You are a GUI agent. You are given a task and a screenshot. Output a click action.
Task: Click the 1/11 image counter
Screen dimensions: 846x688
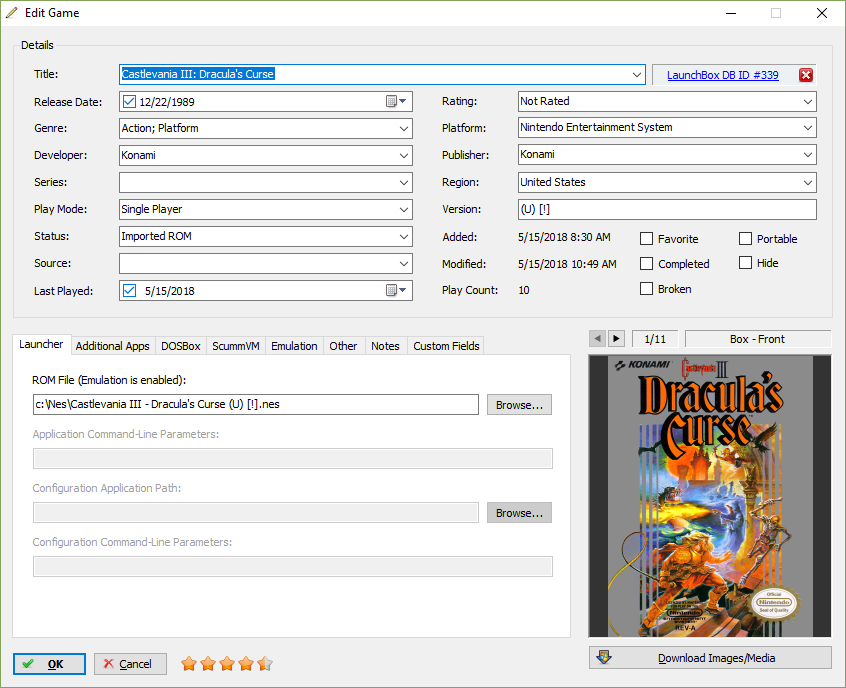pyautogui.click(x=655, y=339)
